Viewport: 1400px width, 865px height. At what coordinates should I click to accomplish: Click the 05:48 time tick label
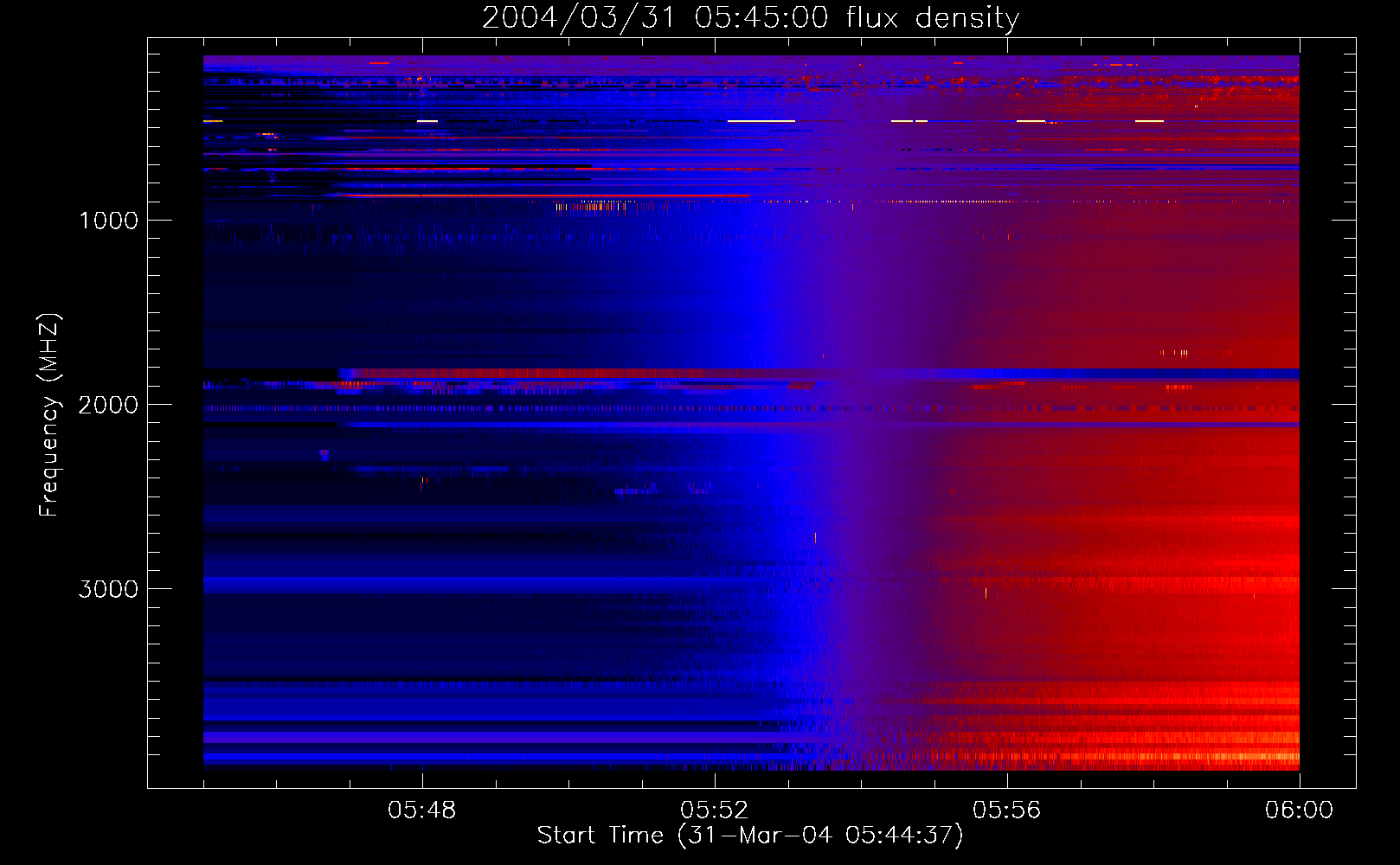coord(421,811)
